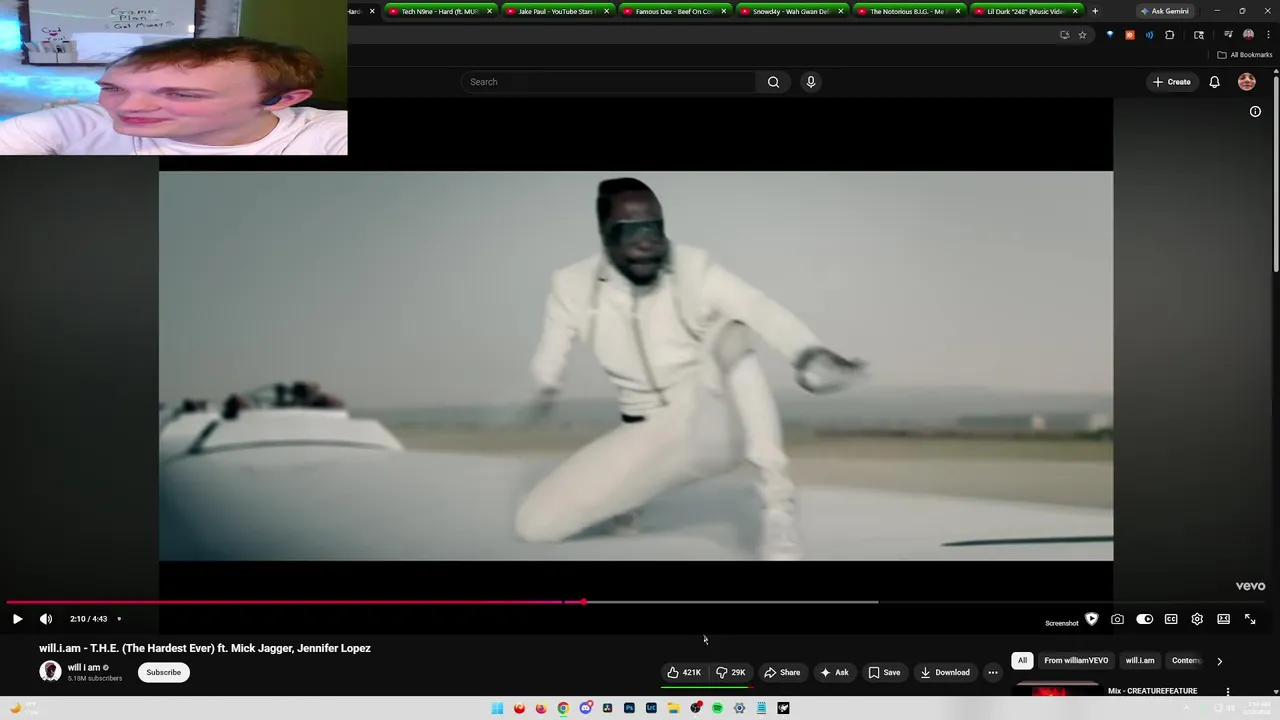Open Photoshop from the taskbar

click(629, 708)
